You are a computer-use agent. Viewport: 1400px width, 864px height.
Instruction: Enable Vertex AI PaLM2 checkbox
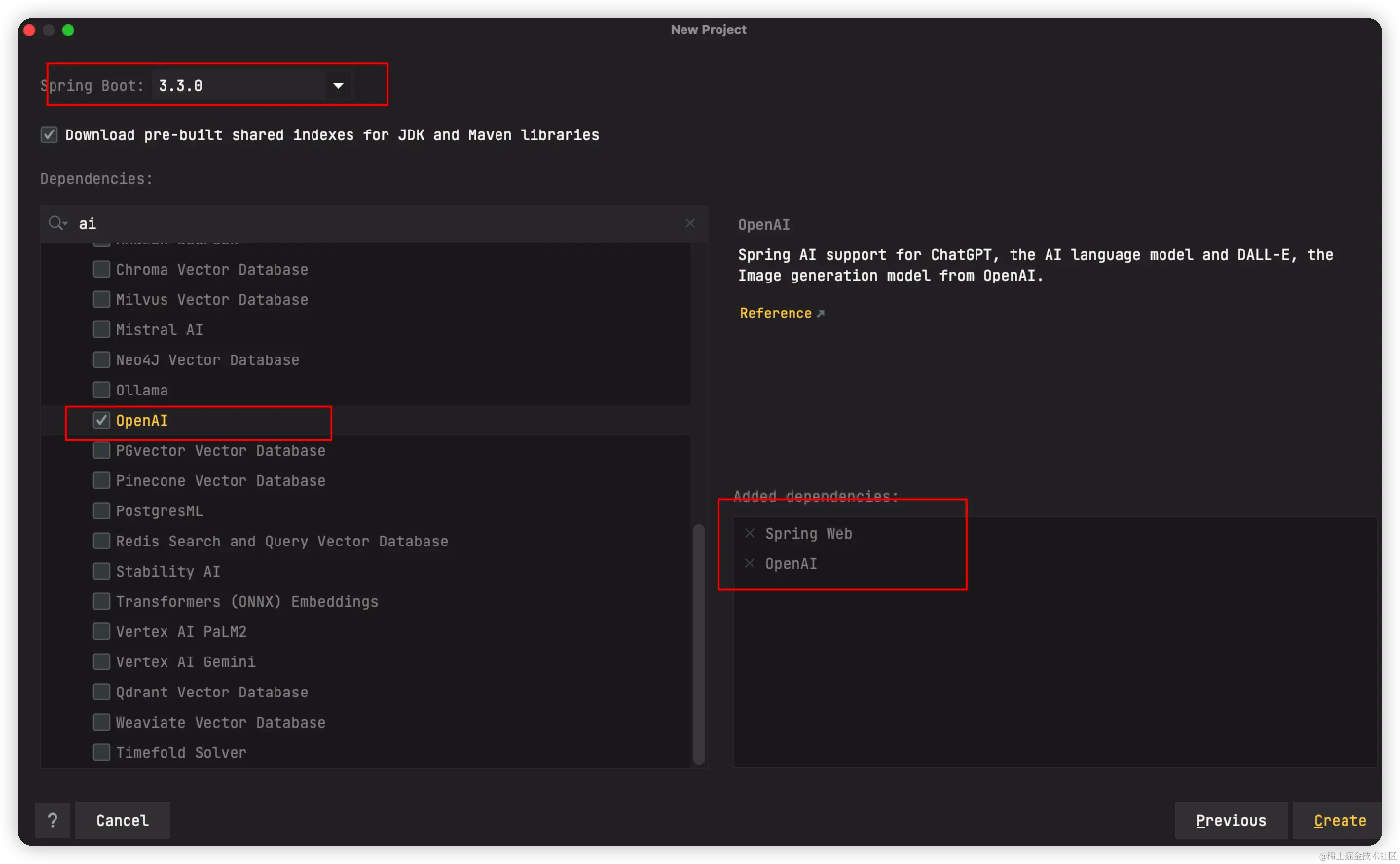(x=102, y=631)
